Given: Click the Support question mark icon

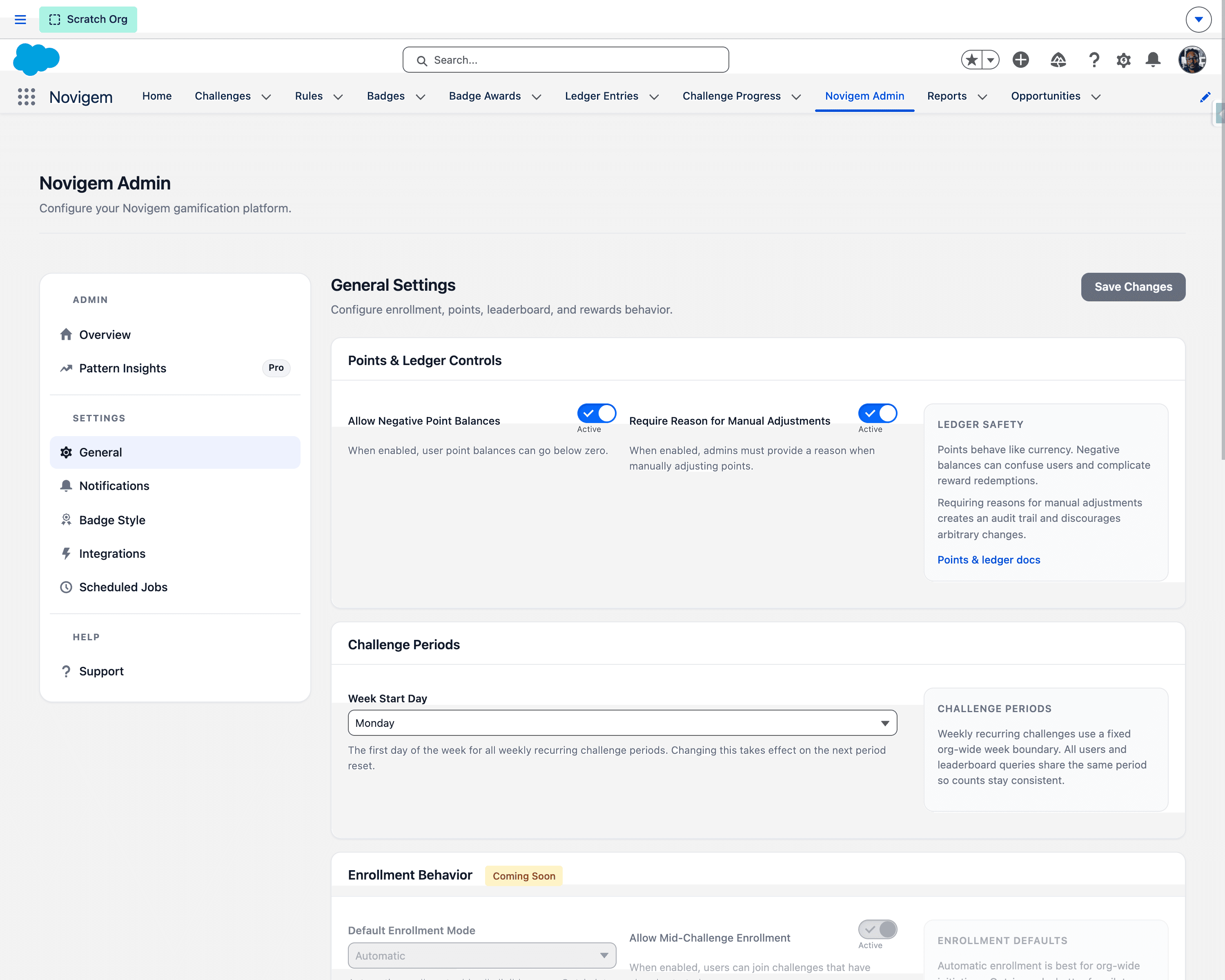Looking at the screenshot, I should click(66, 671).
